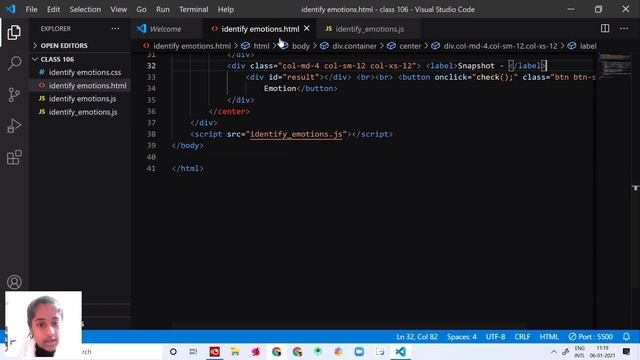Open the Run and Debug view

coord(14,126)
